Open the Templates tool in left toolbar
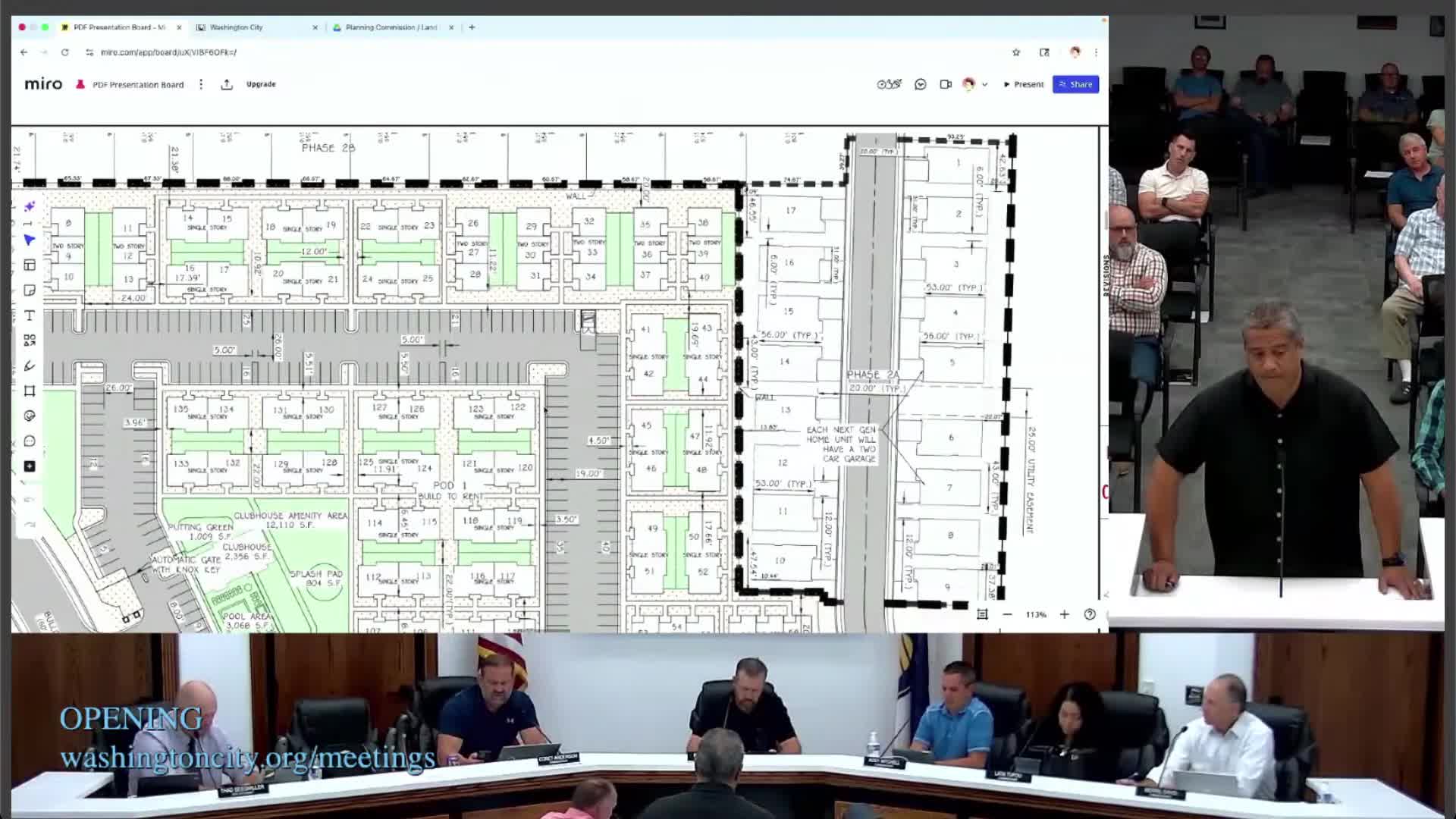 click(30, 265)
